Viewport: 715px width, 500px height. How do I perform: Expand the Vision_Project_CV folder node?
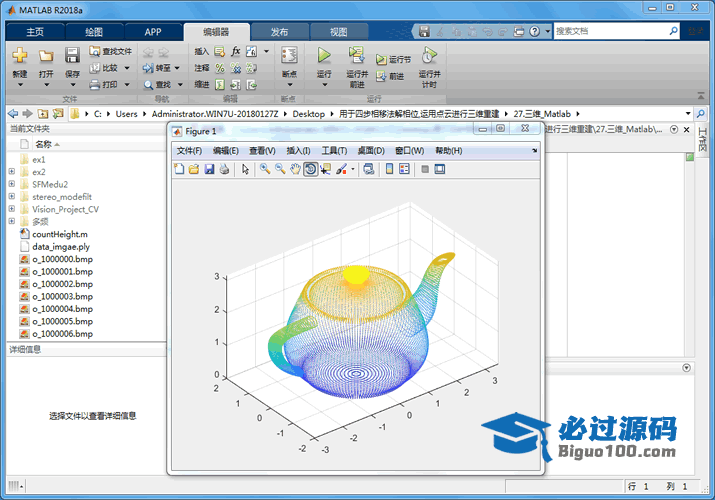pyautogui.click(x=11, y=209)
